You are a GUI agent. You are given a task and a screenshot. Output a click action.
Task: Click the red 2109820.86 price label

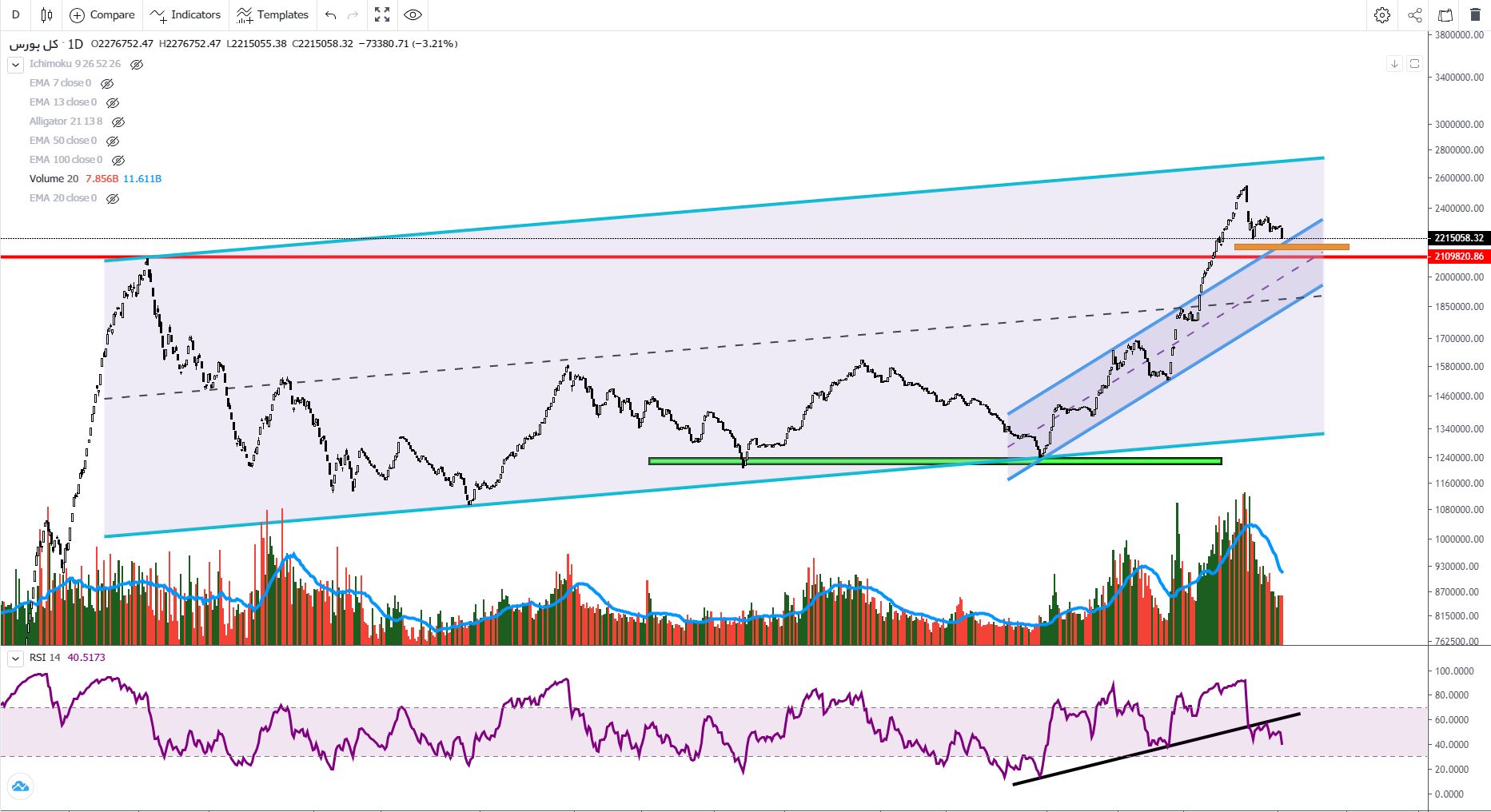click(1458, 257)
